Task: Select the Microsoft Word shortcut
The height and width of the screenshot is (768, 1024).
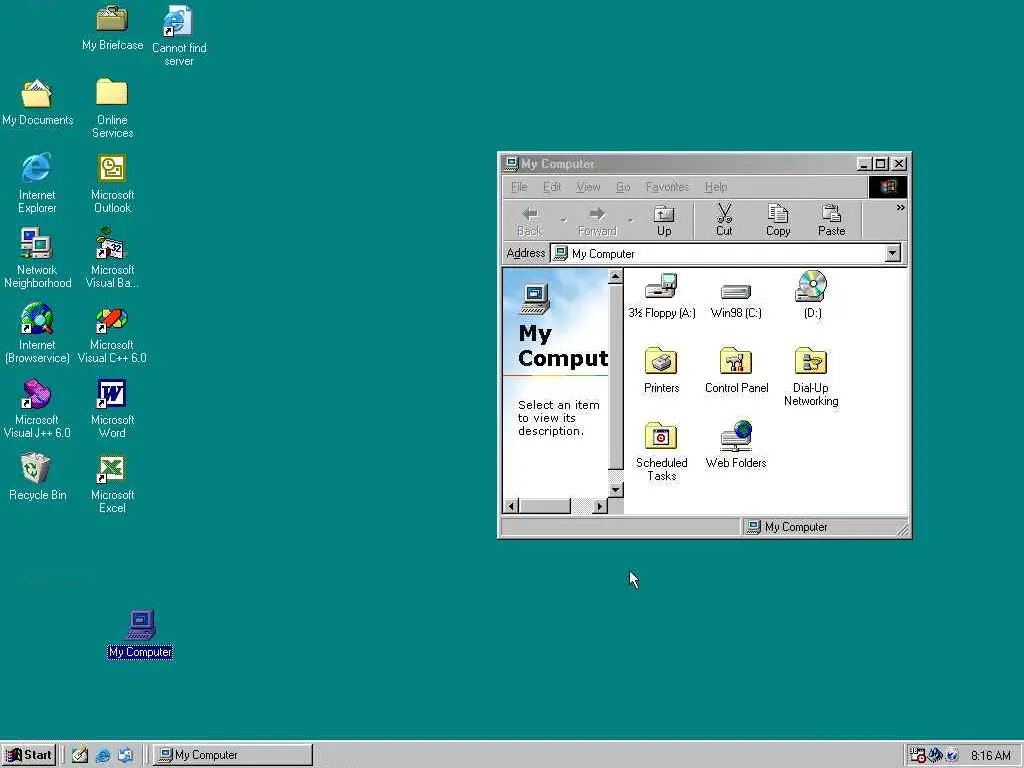Action: pos(112,408)
